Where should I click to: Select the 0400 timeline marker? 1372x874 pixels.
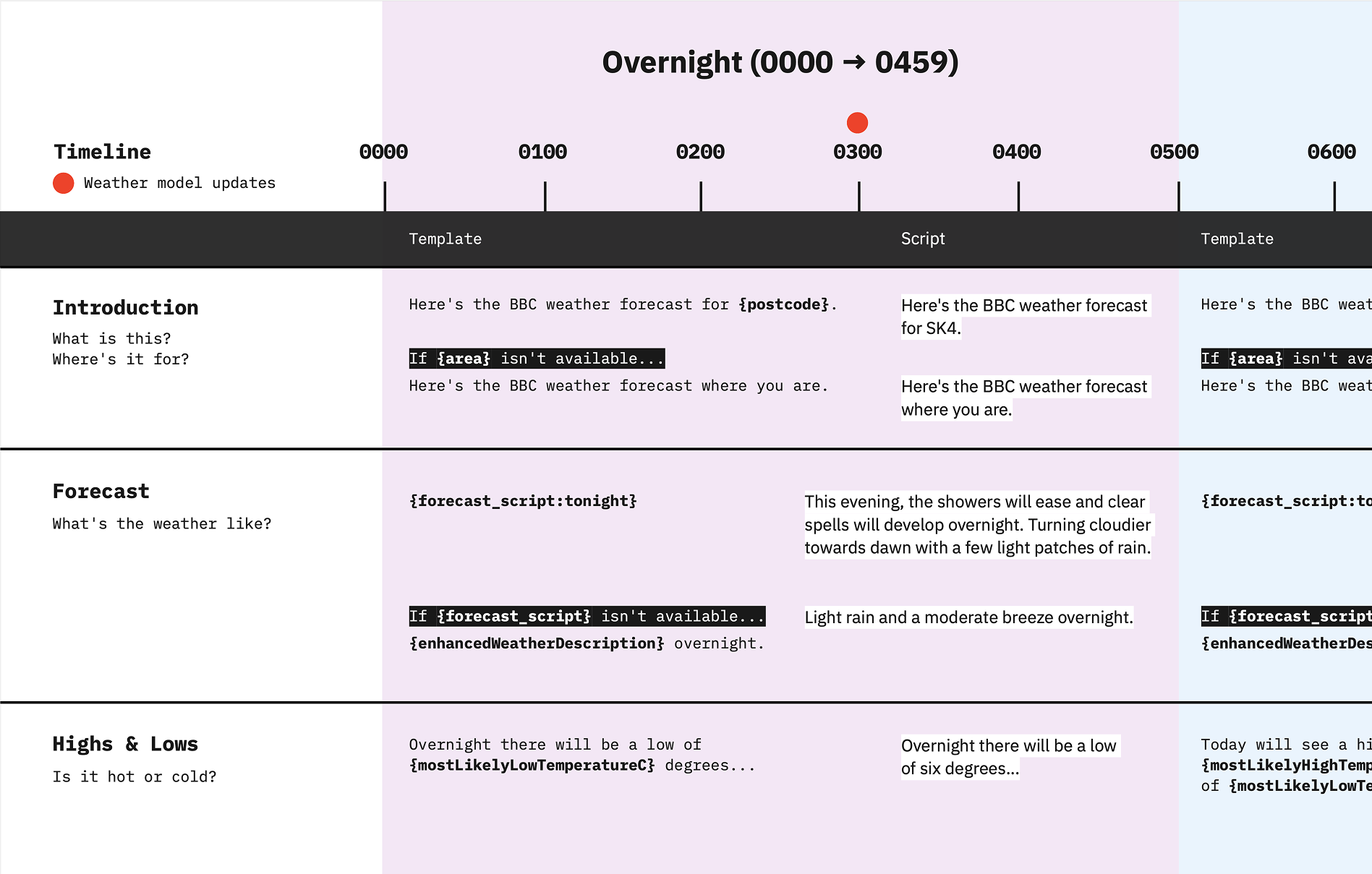tap(1017, 152)
